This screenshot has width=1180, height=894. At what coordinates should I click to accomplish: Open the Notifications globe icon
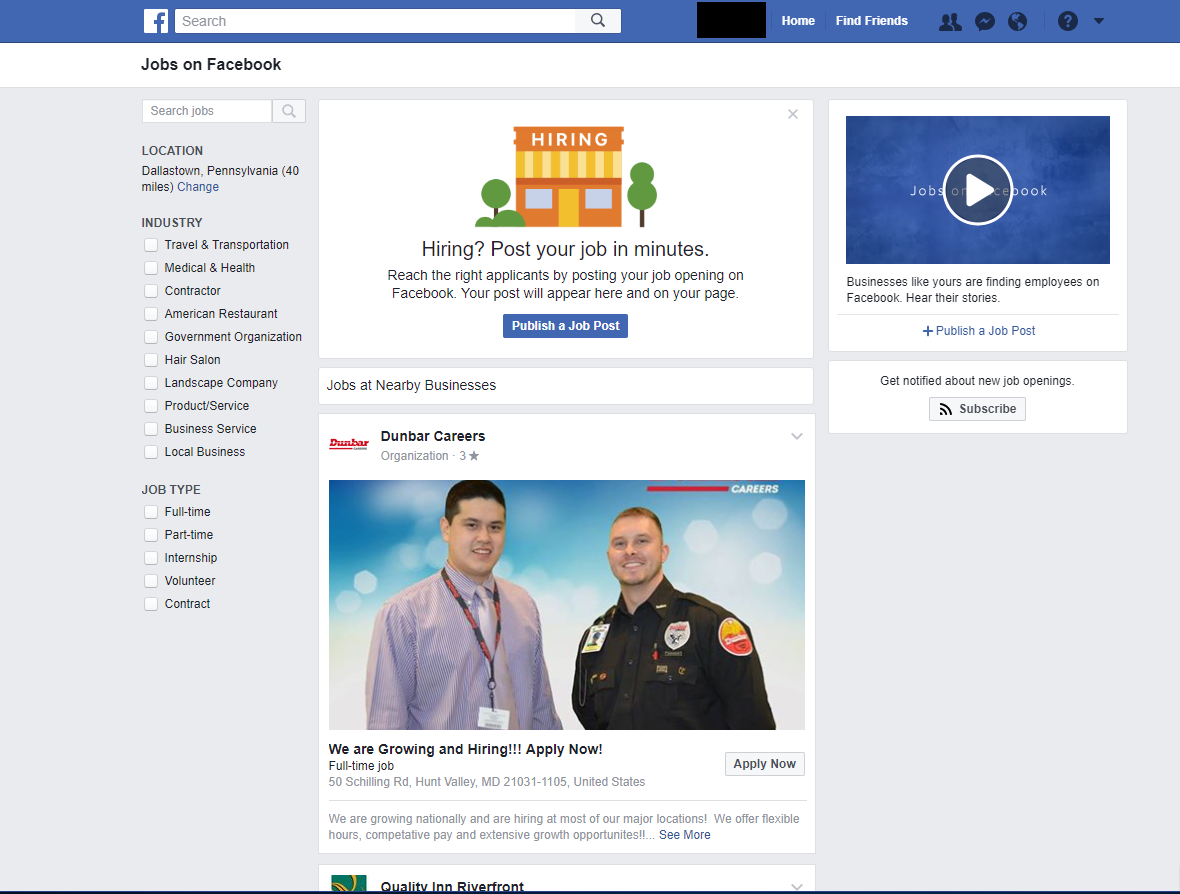tap(1017, 21)
